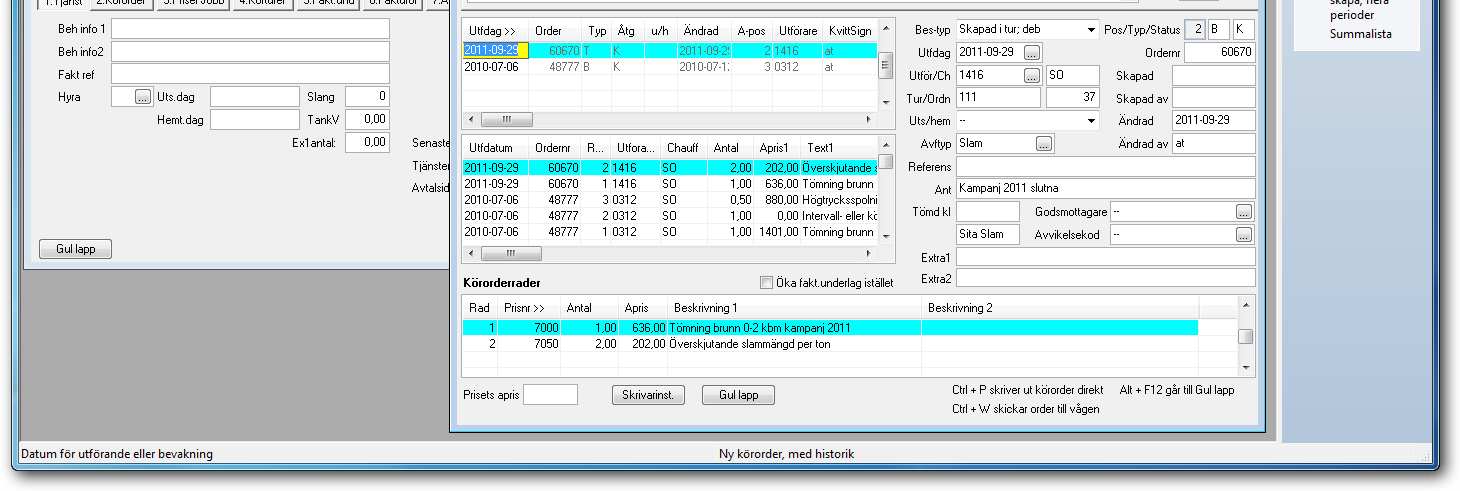Click Gul lapp below the Hyra form
The image size is (1460, 491).
tap(76, 248)
